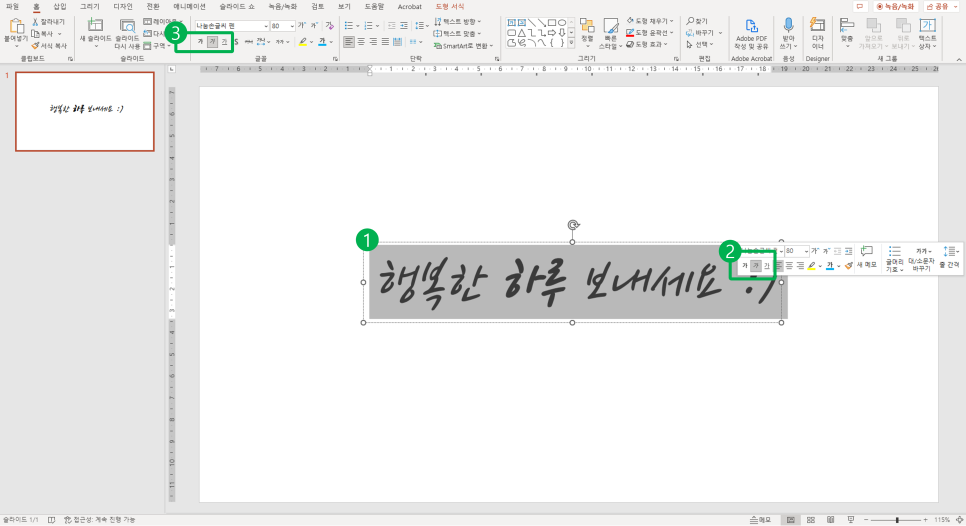This screenshot has width=966, height=526.
Task: Expand the shapes gallery more arrow
Action: point(572,44)
